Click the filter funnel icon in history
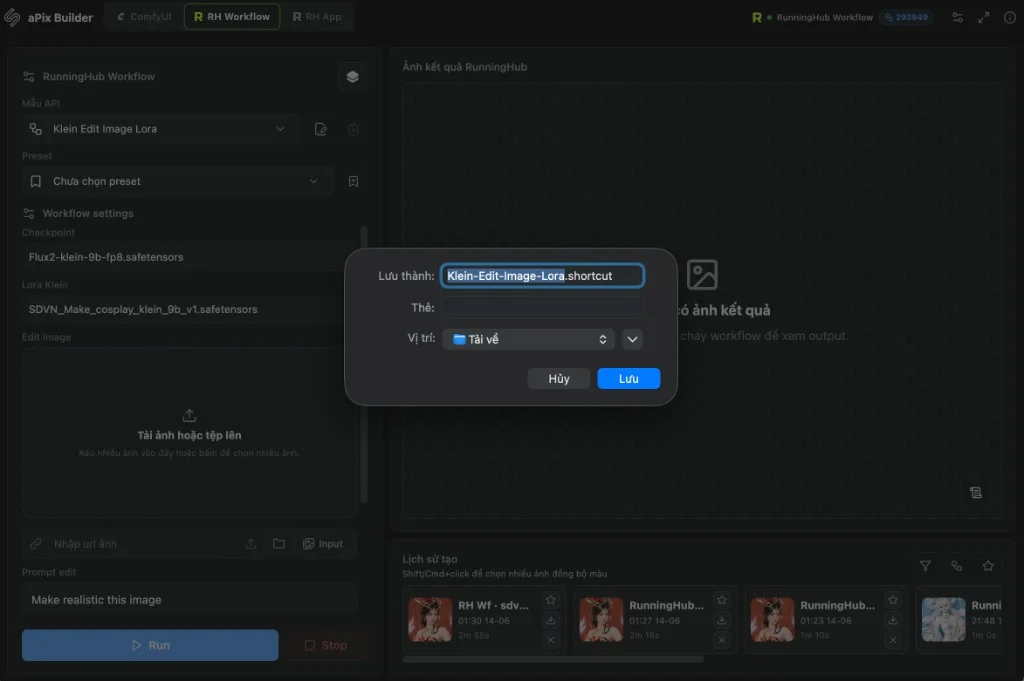The image size is (1024, 681). pyautogui.click(x=925, y=565)
